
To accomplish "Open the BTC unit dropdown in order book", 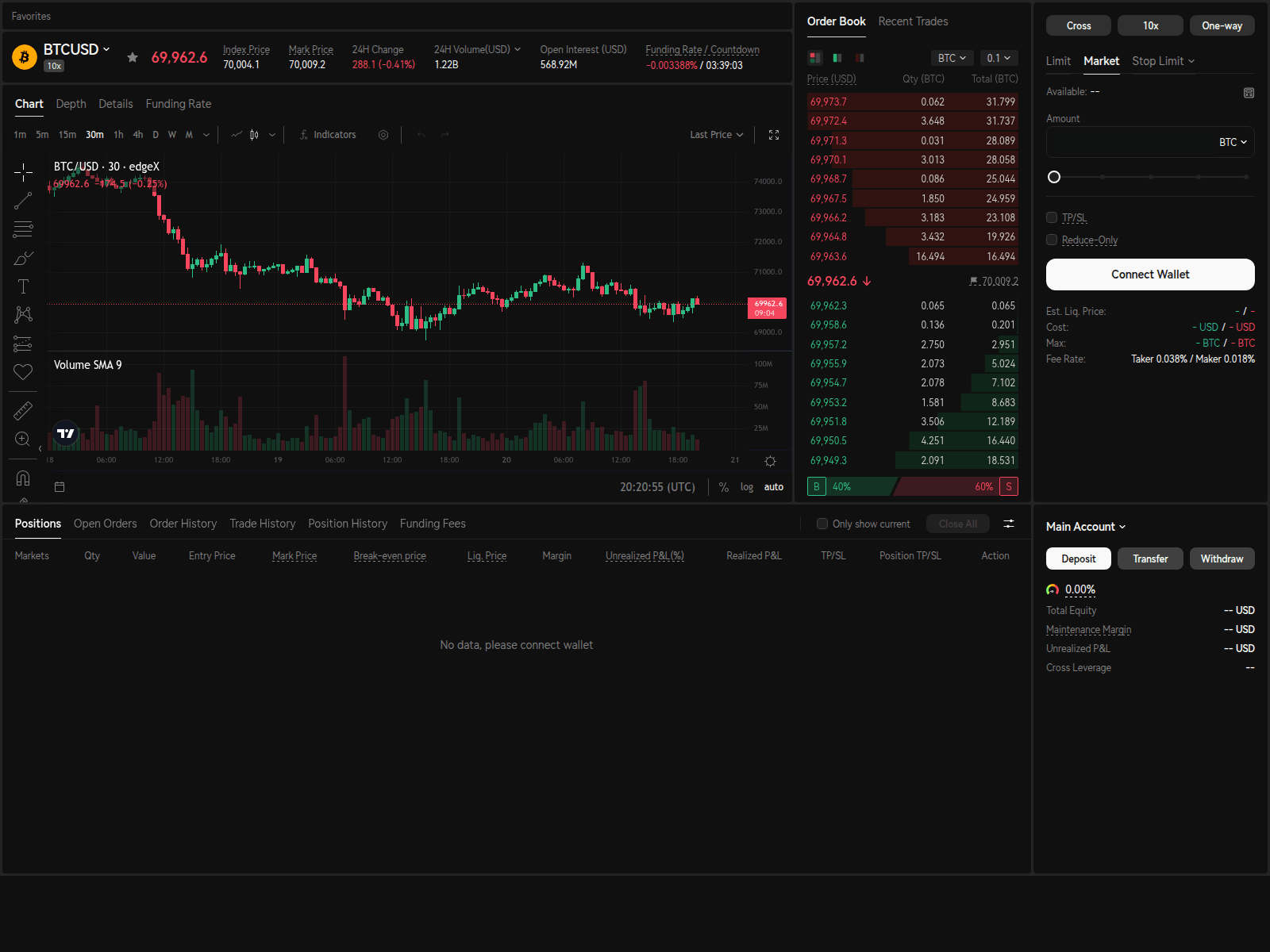I will (952, 57).
